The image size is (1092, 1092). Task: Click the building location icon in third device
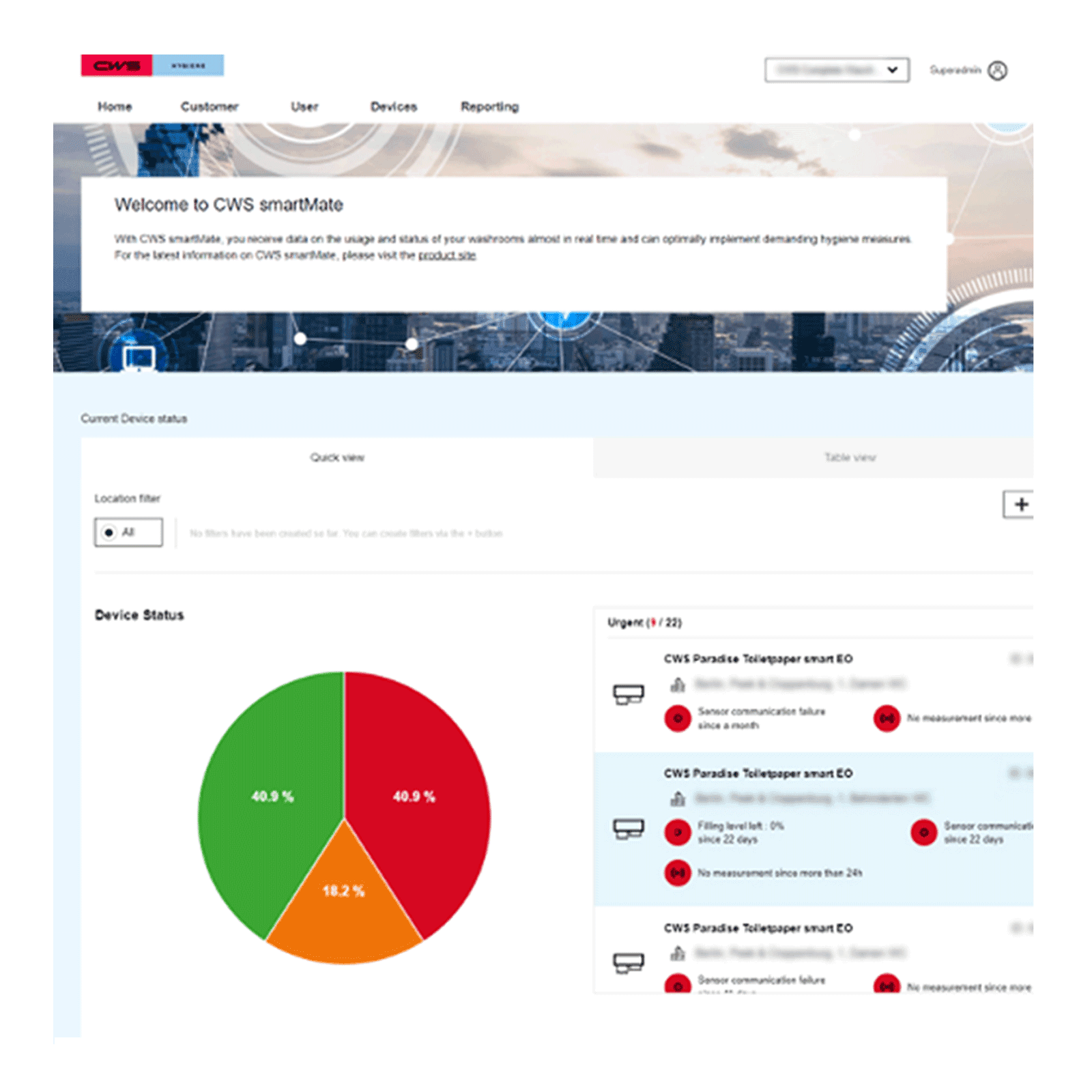click(x=678, y=953)
